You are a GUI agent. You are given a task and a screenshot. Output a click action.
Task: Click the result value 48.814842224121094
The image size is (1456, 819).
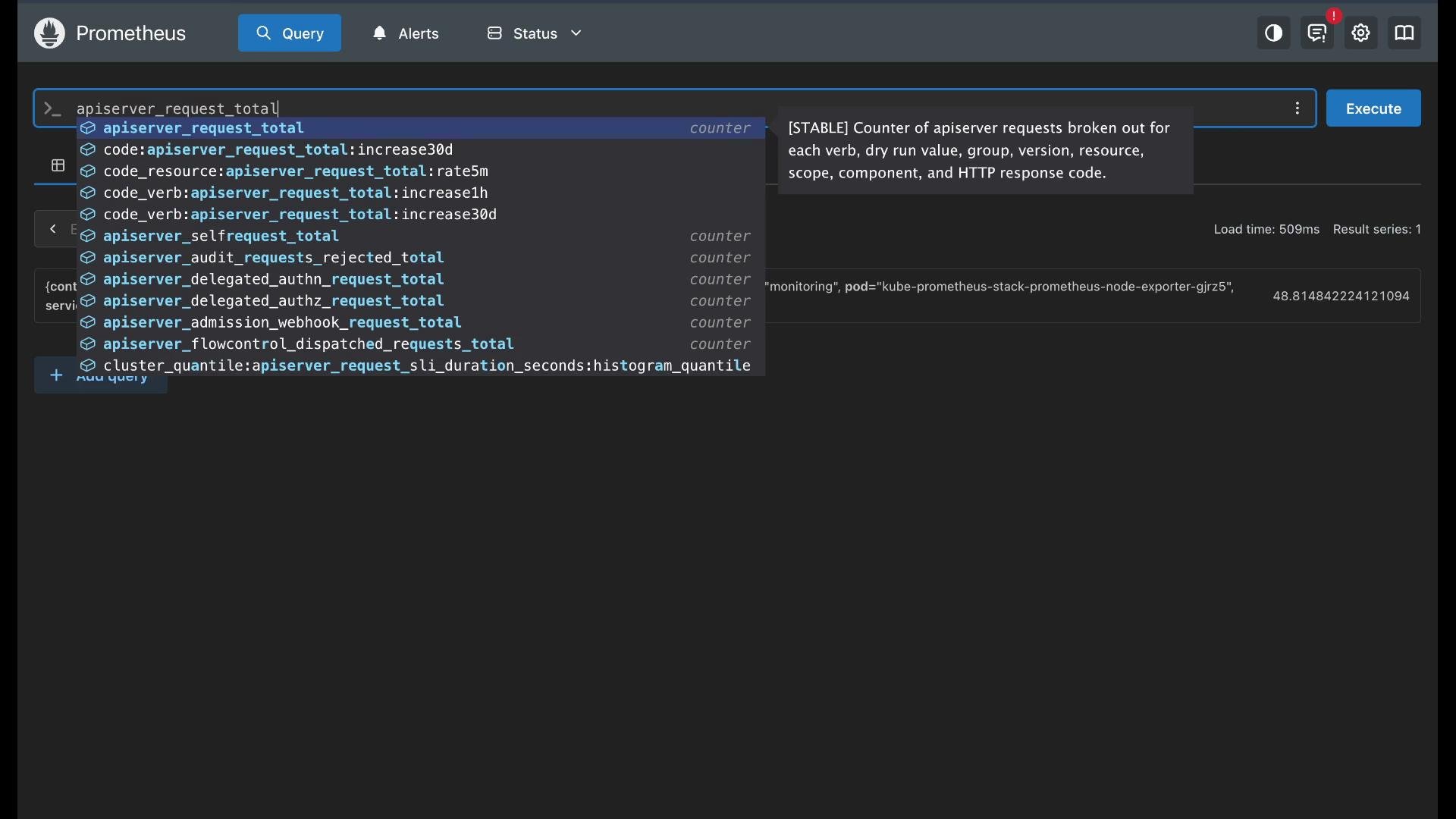coord(1341,297)
